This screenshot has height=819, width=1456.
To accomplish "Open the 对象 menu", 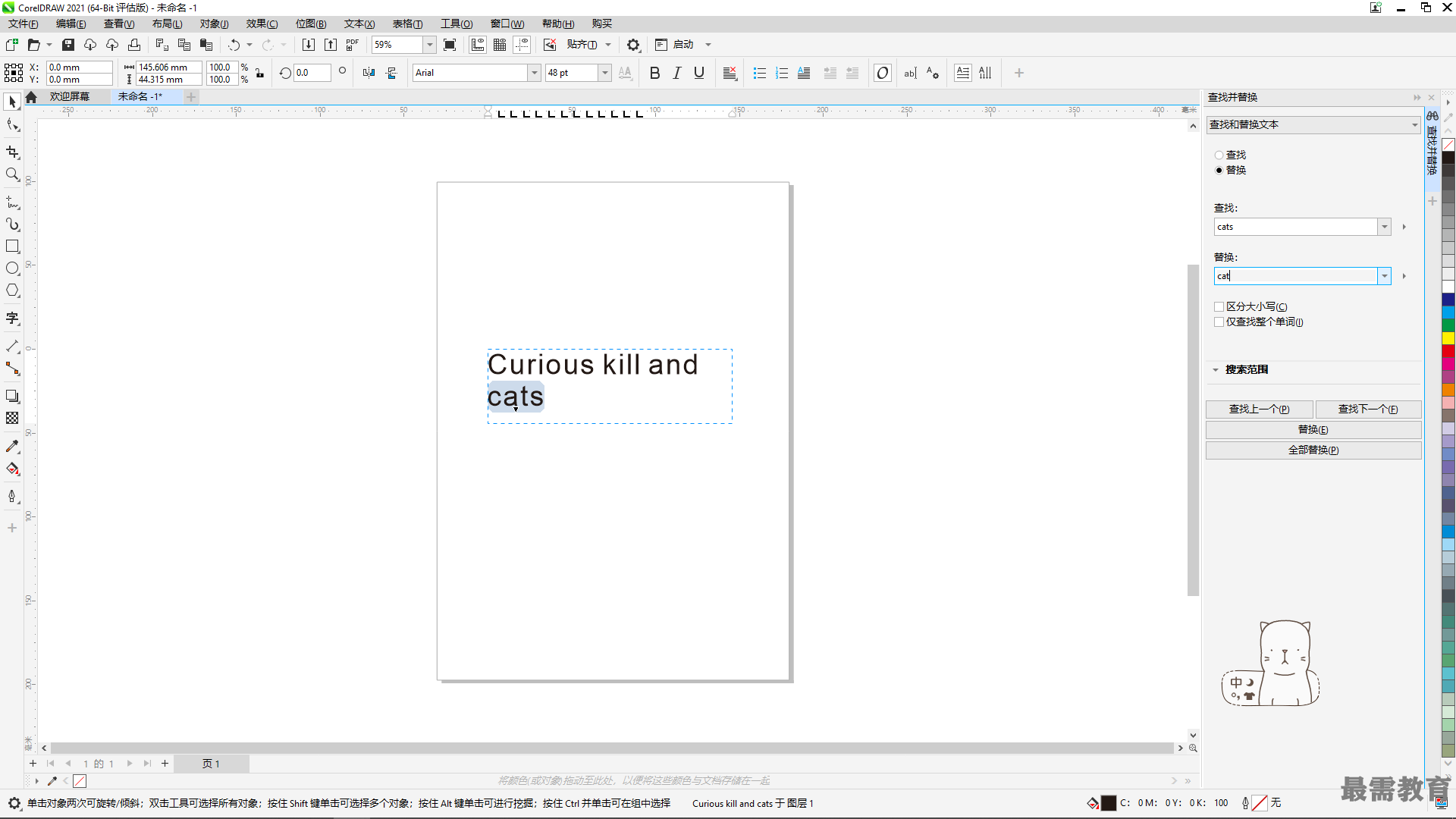I will [x=214, y=24].
